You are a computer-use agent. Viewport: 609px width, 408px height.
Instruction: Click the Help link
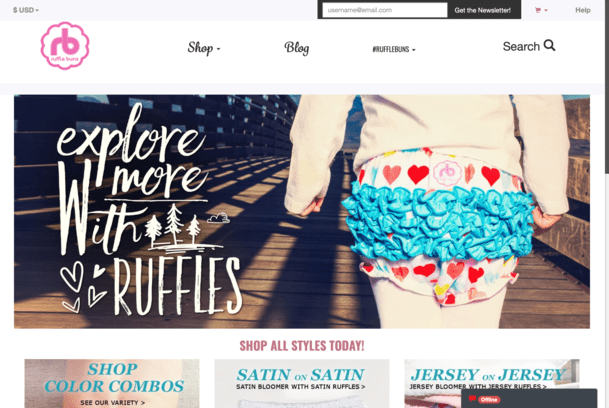click(x=583, y=10)
